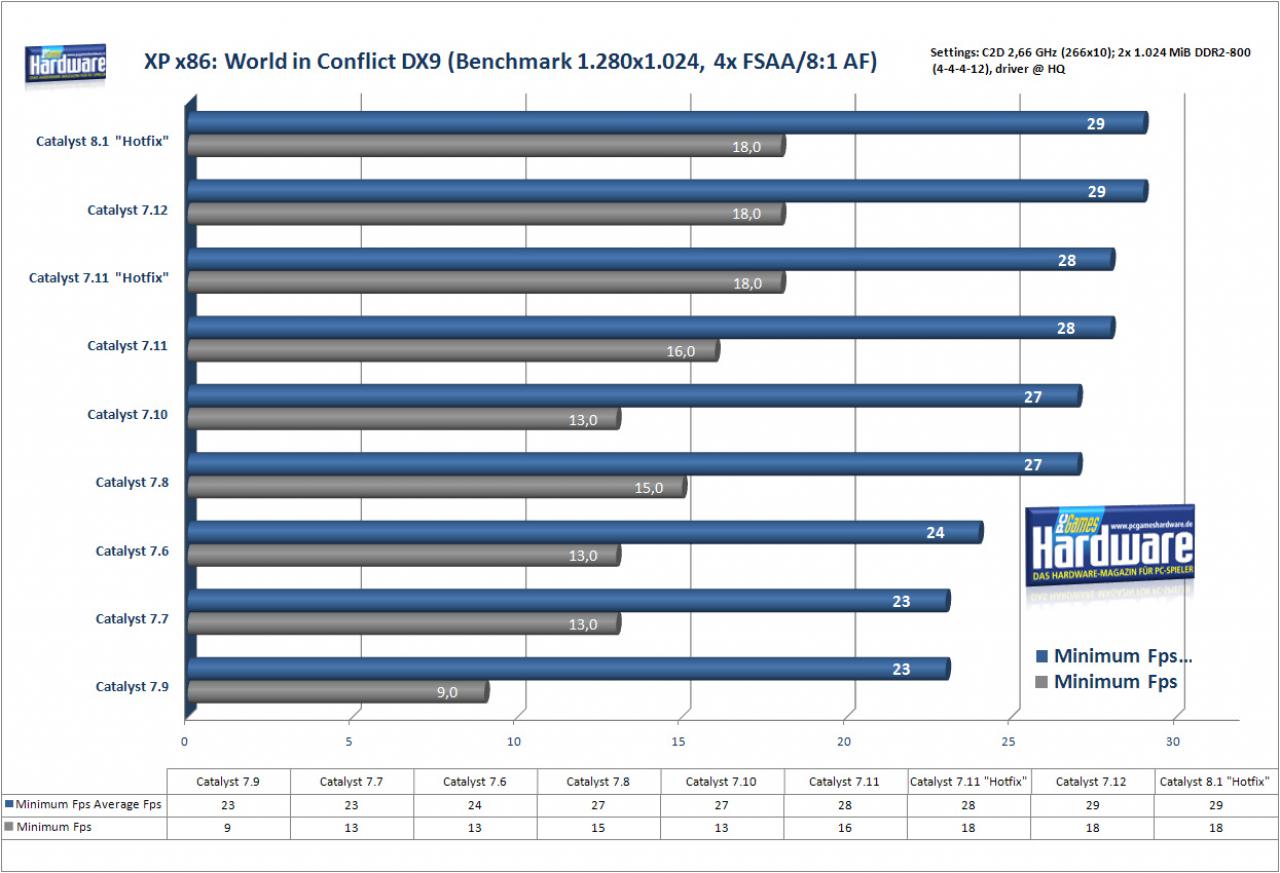The image size is (1280, 873).
Task: Click the table column header Catalyst 7.11 "Hotfix"
Action: [970, 781]
